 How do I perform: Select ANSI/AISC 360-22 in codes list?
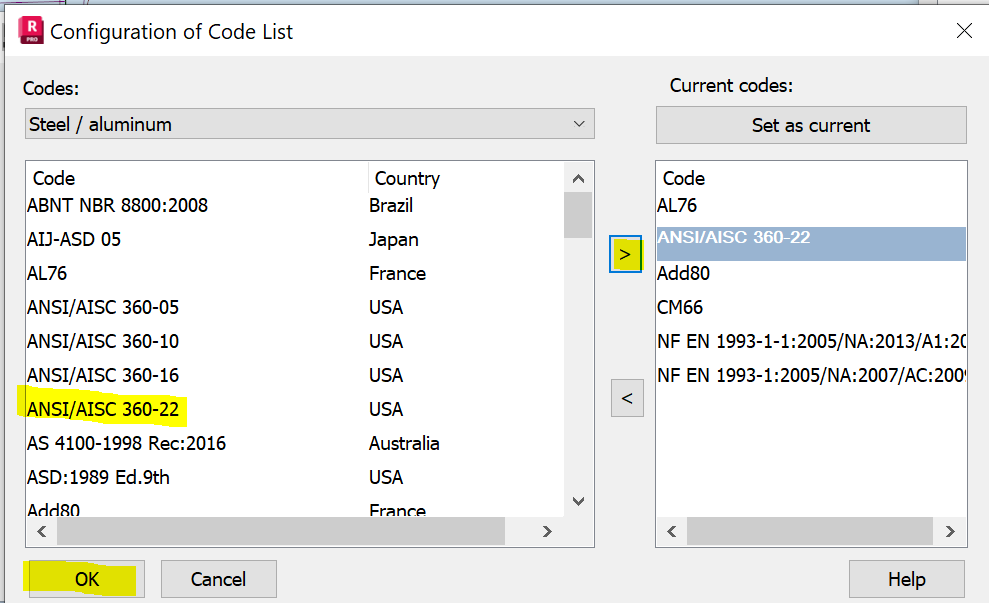pyautogui.click(x=105, y=409)
